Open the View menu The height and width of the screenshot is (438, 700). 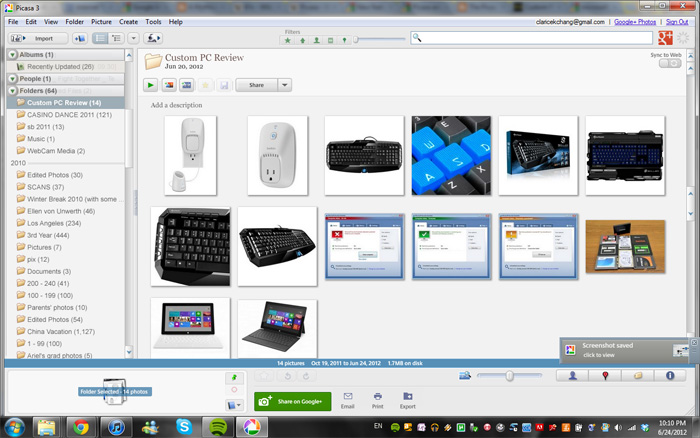click(51, 21)
